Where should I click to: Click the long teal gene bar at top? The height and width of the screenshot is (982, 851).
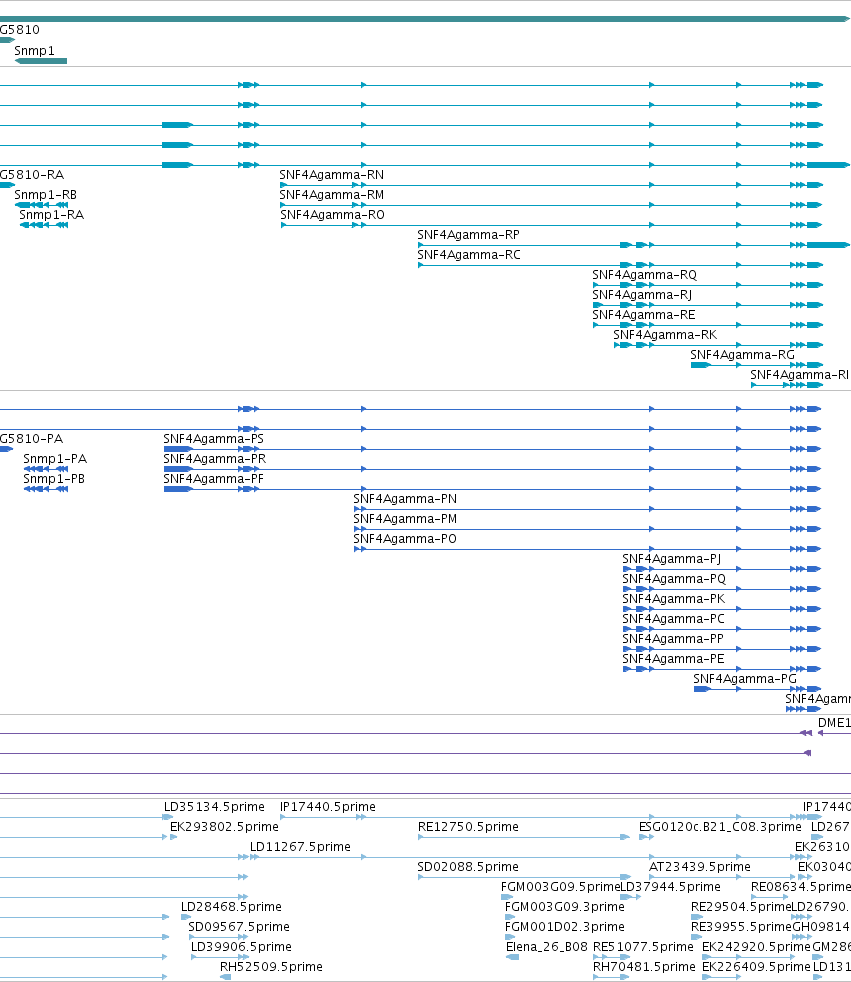tap(425, 19)
